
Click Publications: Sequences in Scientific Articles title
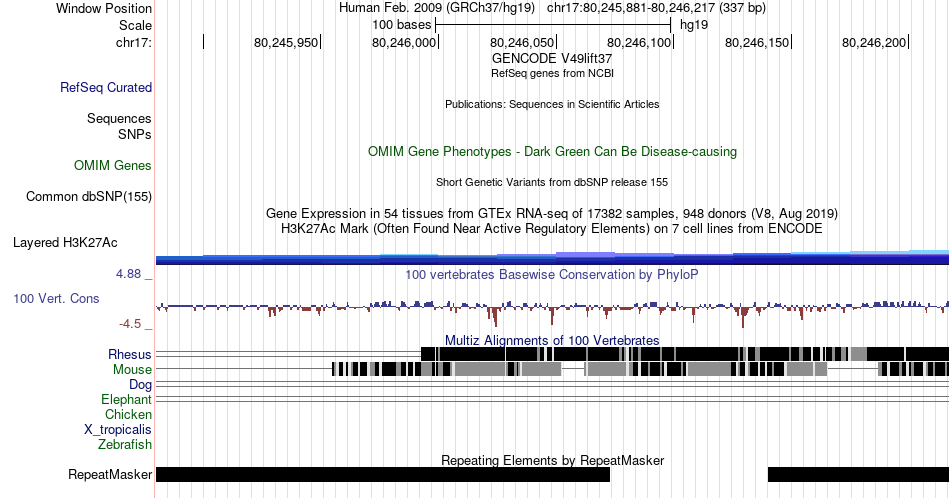click(x=552, y=104)
